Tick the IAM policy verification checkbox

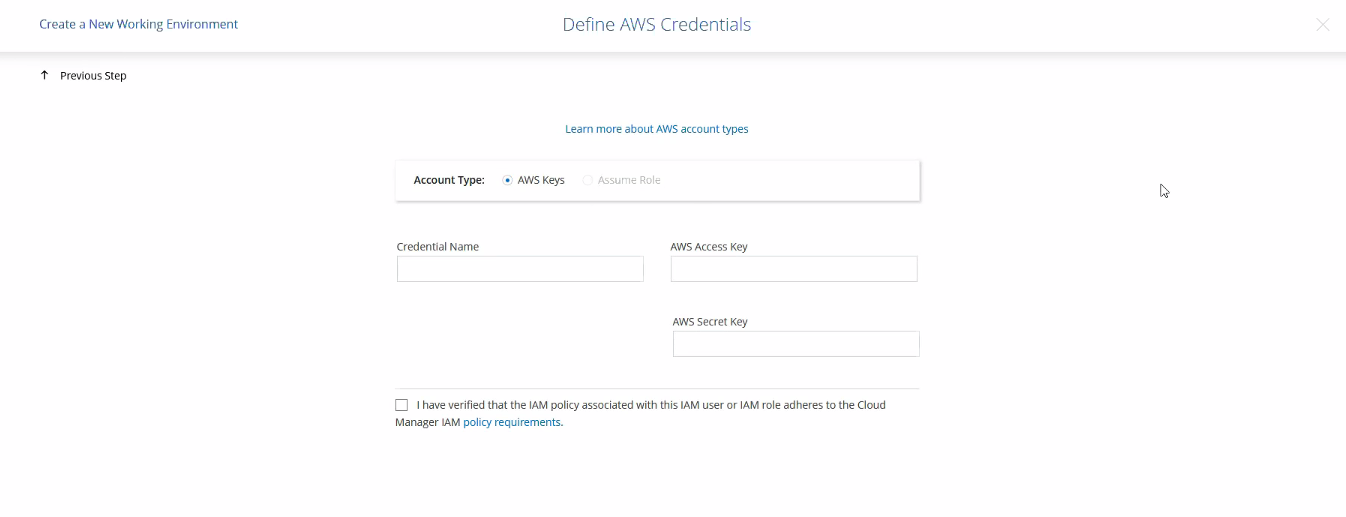402,405
